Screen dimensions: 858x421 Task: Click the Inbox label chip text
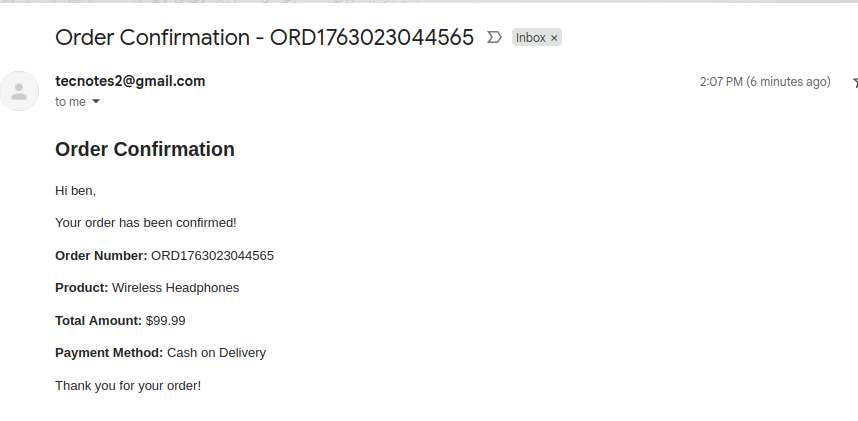(530, 38)
